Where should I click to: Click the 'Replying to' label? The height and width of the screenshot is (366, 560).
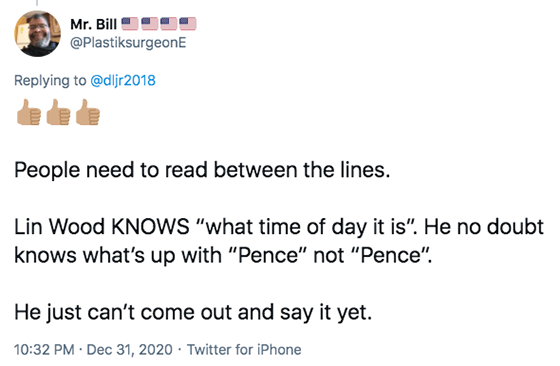(50, 81)
